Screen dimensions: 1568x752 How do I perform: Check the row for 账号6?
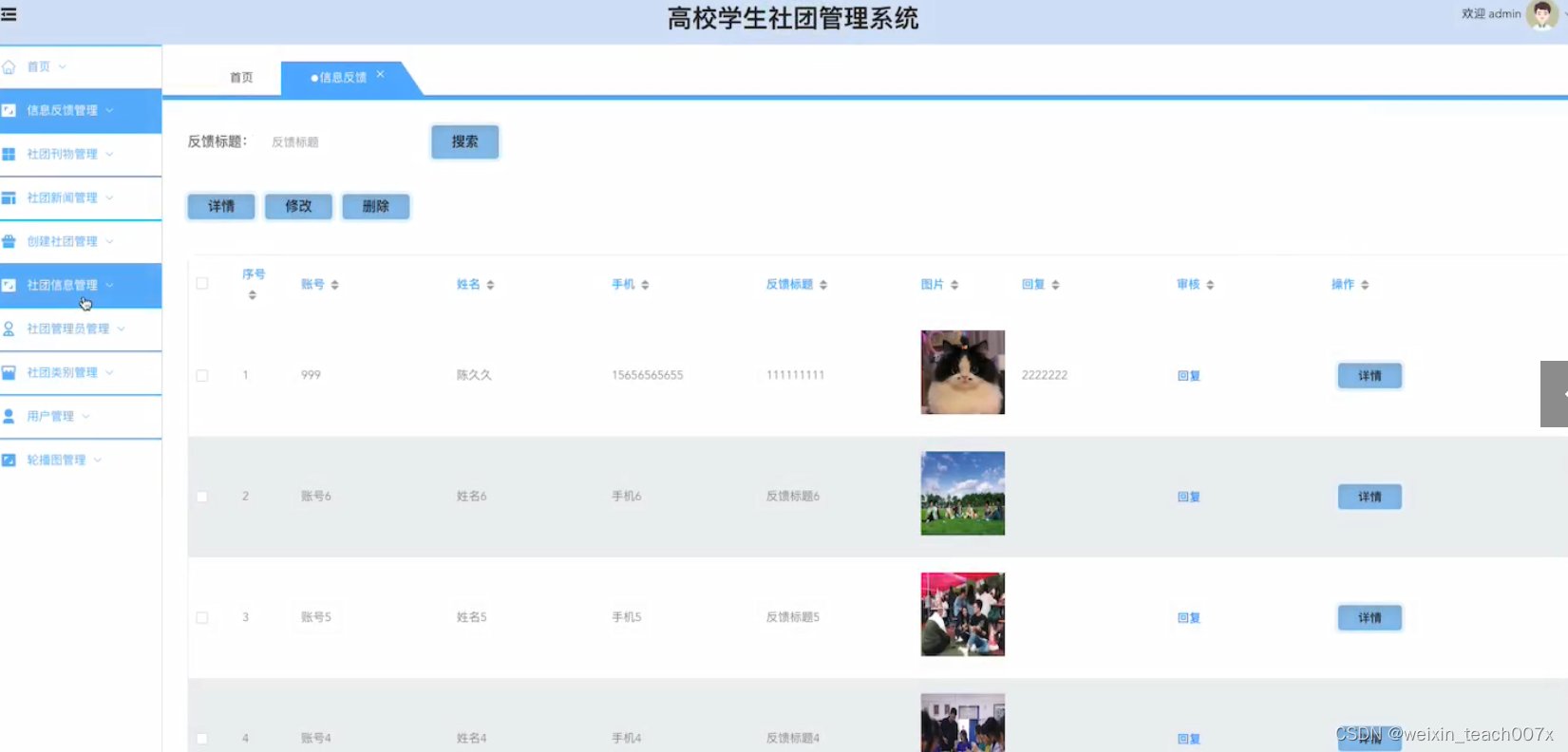tap(202, 497)
